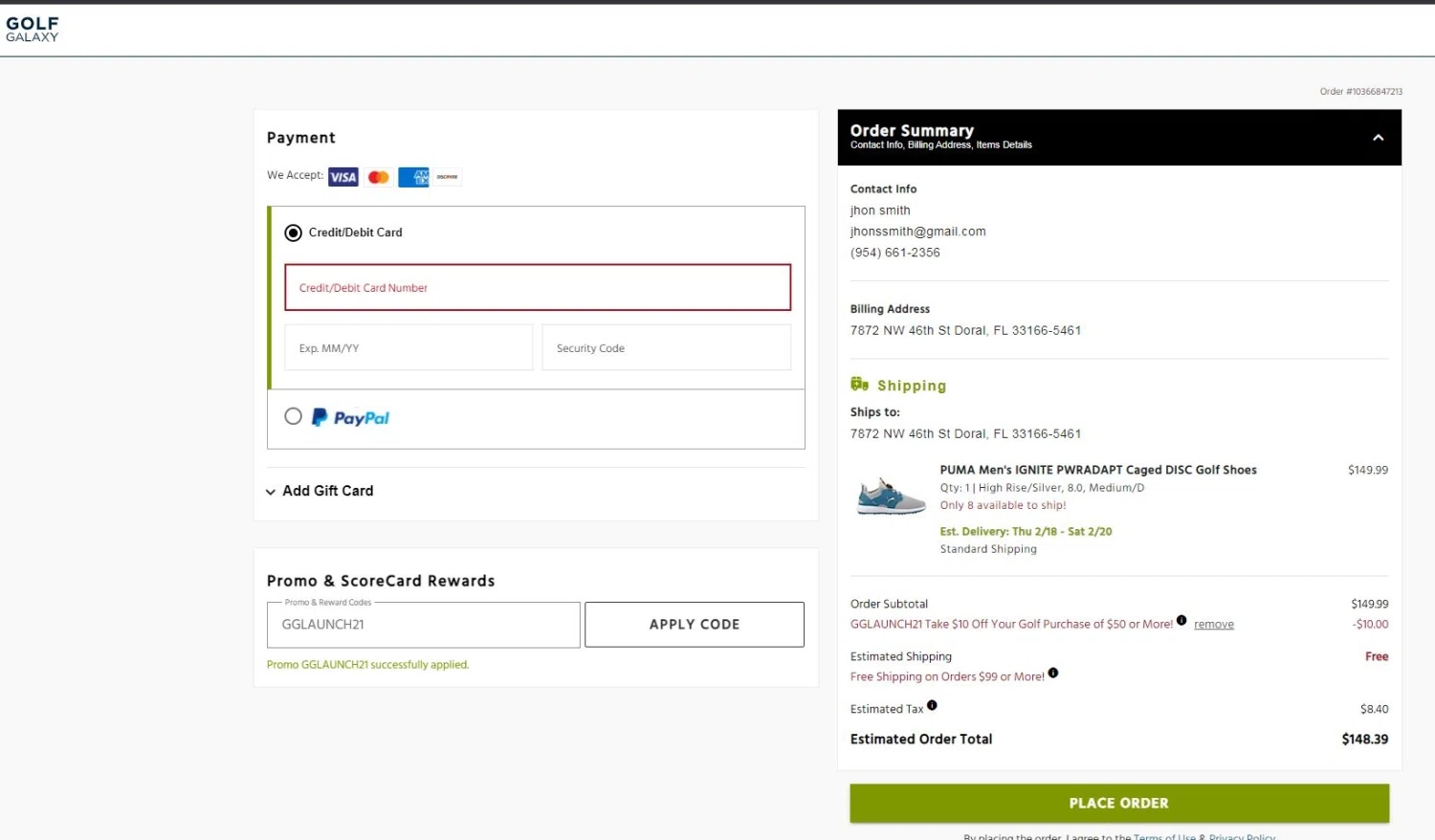Open the Terms of Use link

pyautogui.click(x=1164, y=836)
